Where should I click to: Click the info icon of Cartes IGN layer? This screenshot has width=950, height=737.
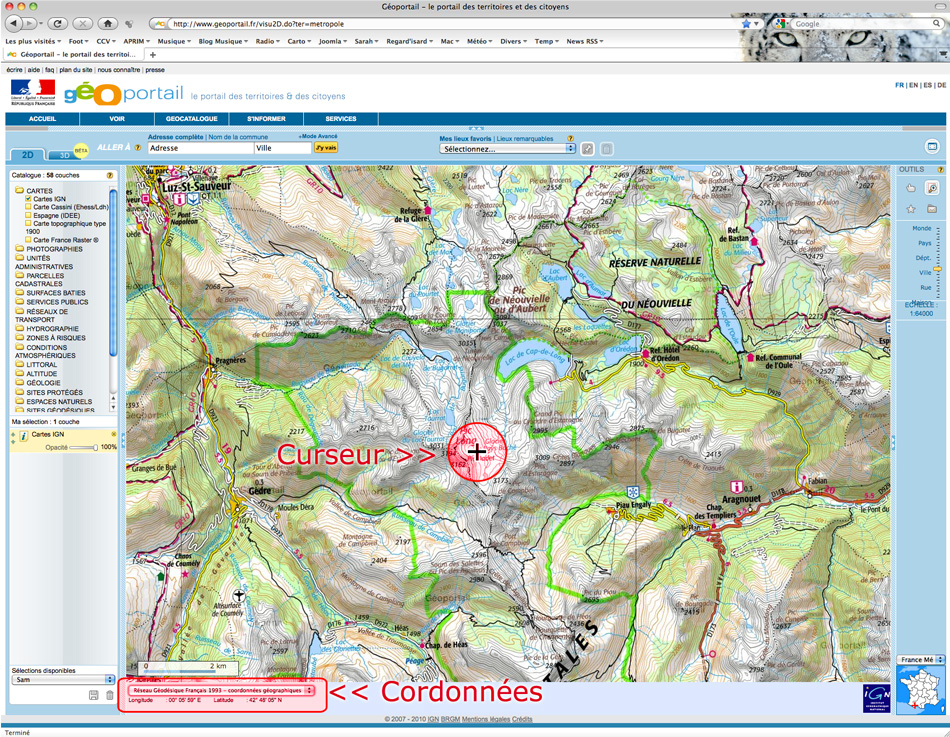pos(24,436)
